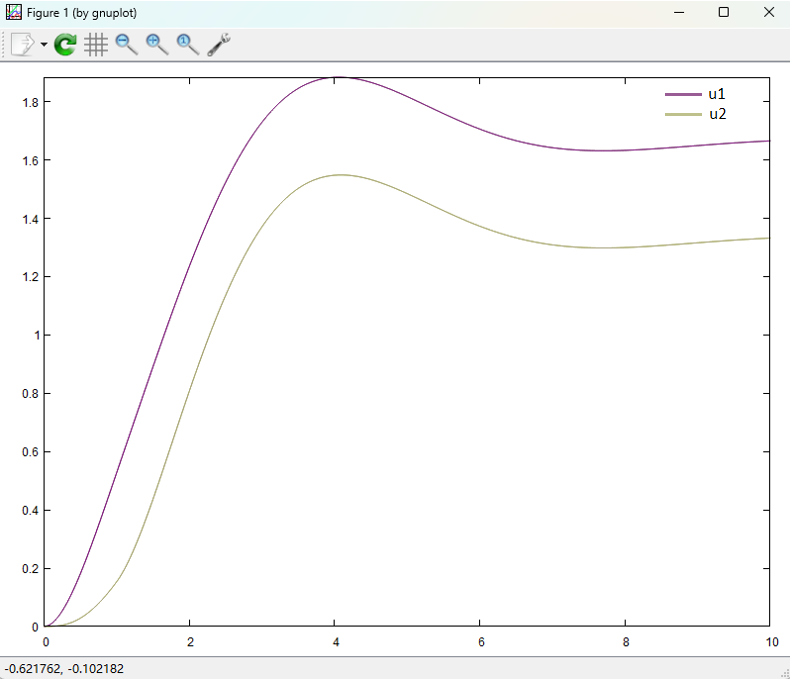
Task: Click the copy-to-clipboard export icon
Action: click(x=22, y=44)
